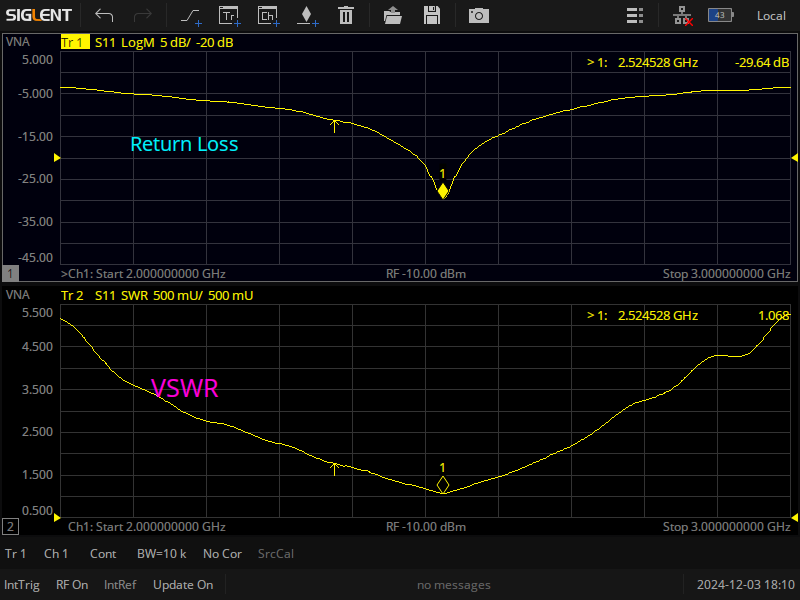The width and height of the screenshot is (800, 600).
Task: Toggle Cont sweep mode in status bar
Action: [103, 554]
